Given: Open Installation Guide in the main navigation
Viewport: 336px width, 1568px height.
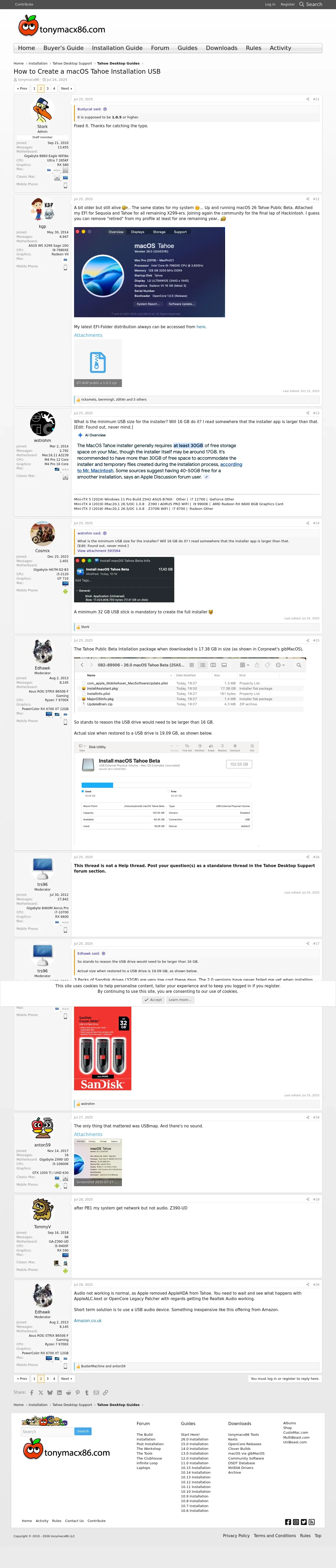Looking at the screenshot, I should (117, 48).
